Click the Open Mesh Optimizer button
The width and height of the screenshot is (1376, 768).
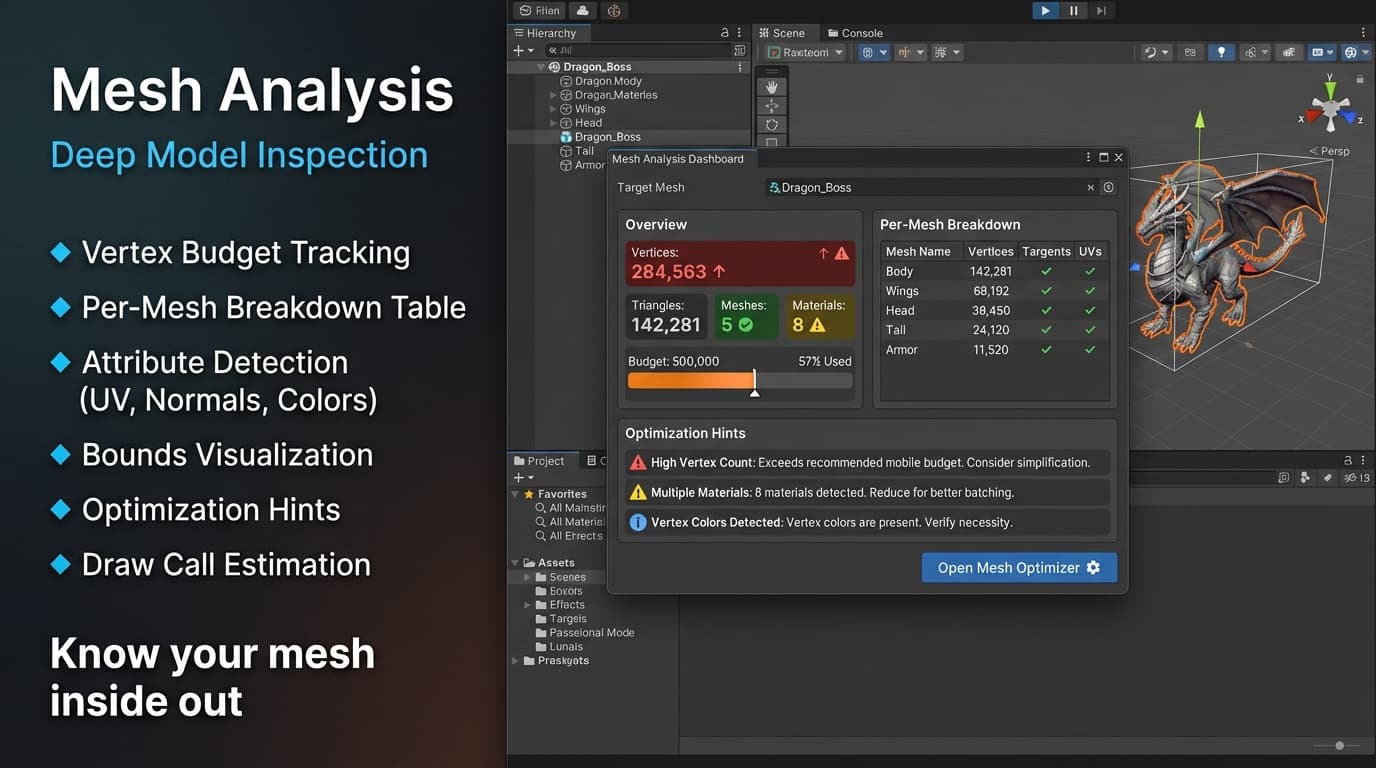(1018, 567)
